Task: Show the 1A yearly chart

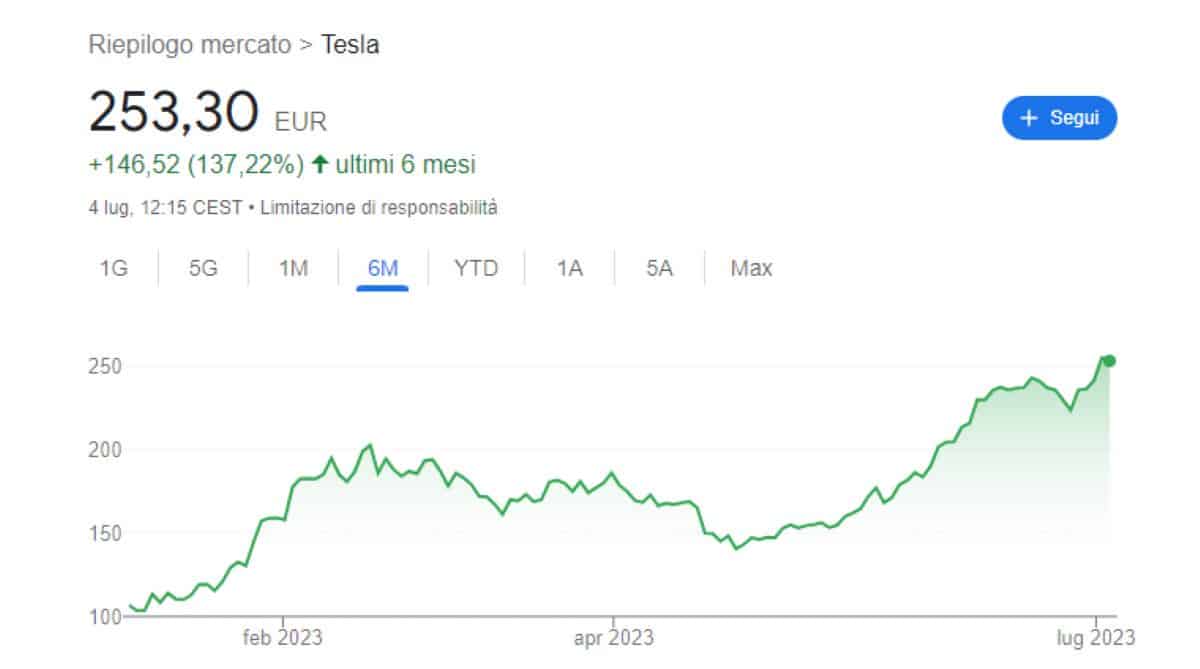Action: pos(569,268)
